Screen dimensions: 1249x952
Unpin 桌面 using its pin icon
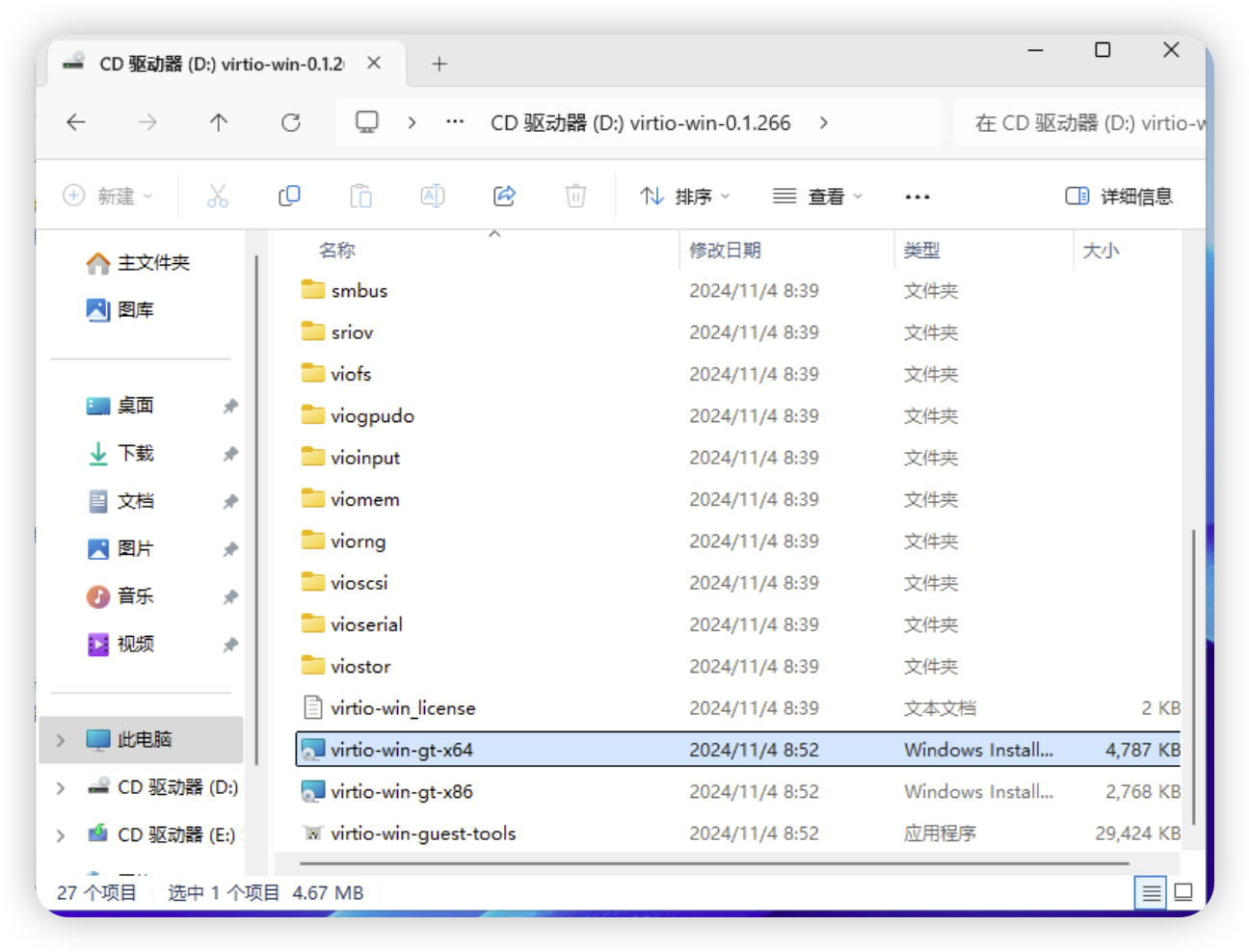(x=230, y=407)
